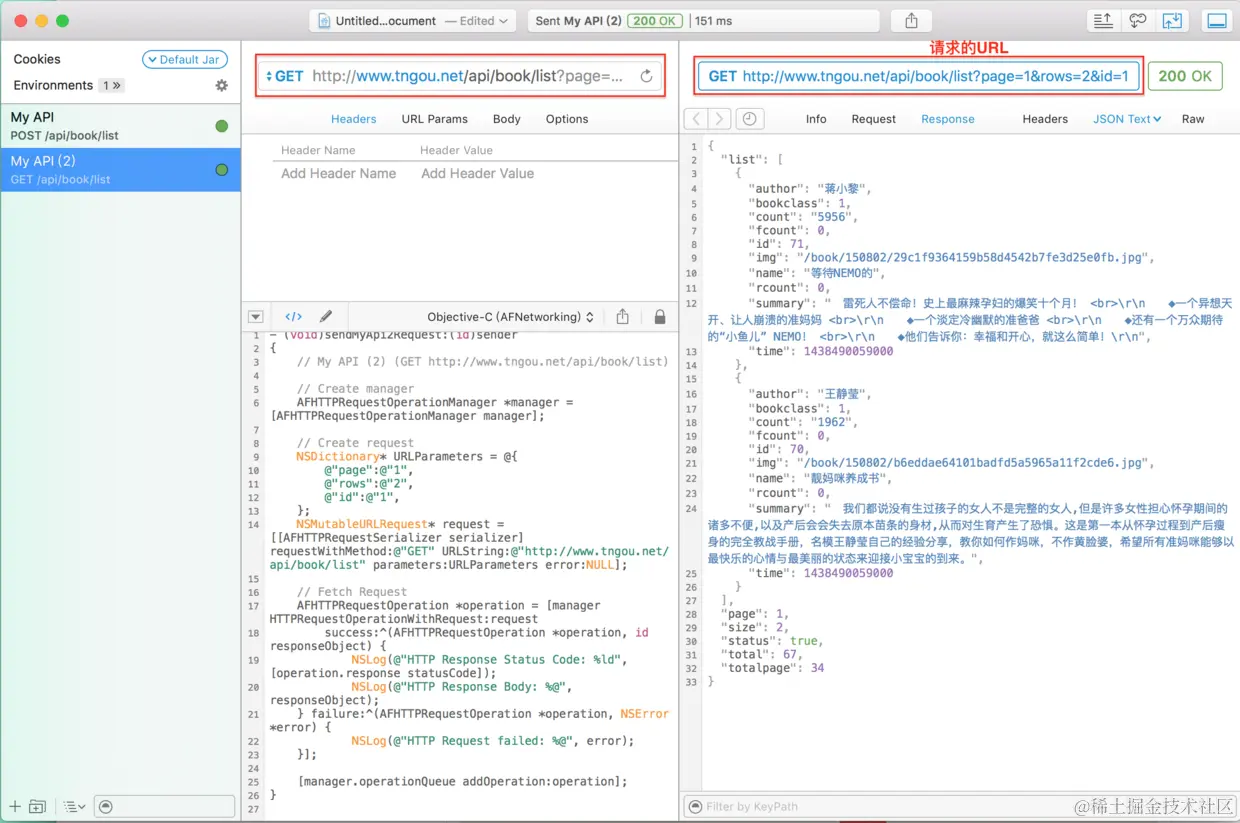Click the Header Name column heading
This screenshot has height=823, width=1240.
[x=318, y=150]
